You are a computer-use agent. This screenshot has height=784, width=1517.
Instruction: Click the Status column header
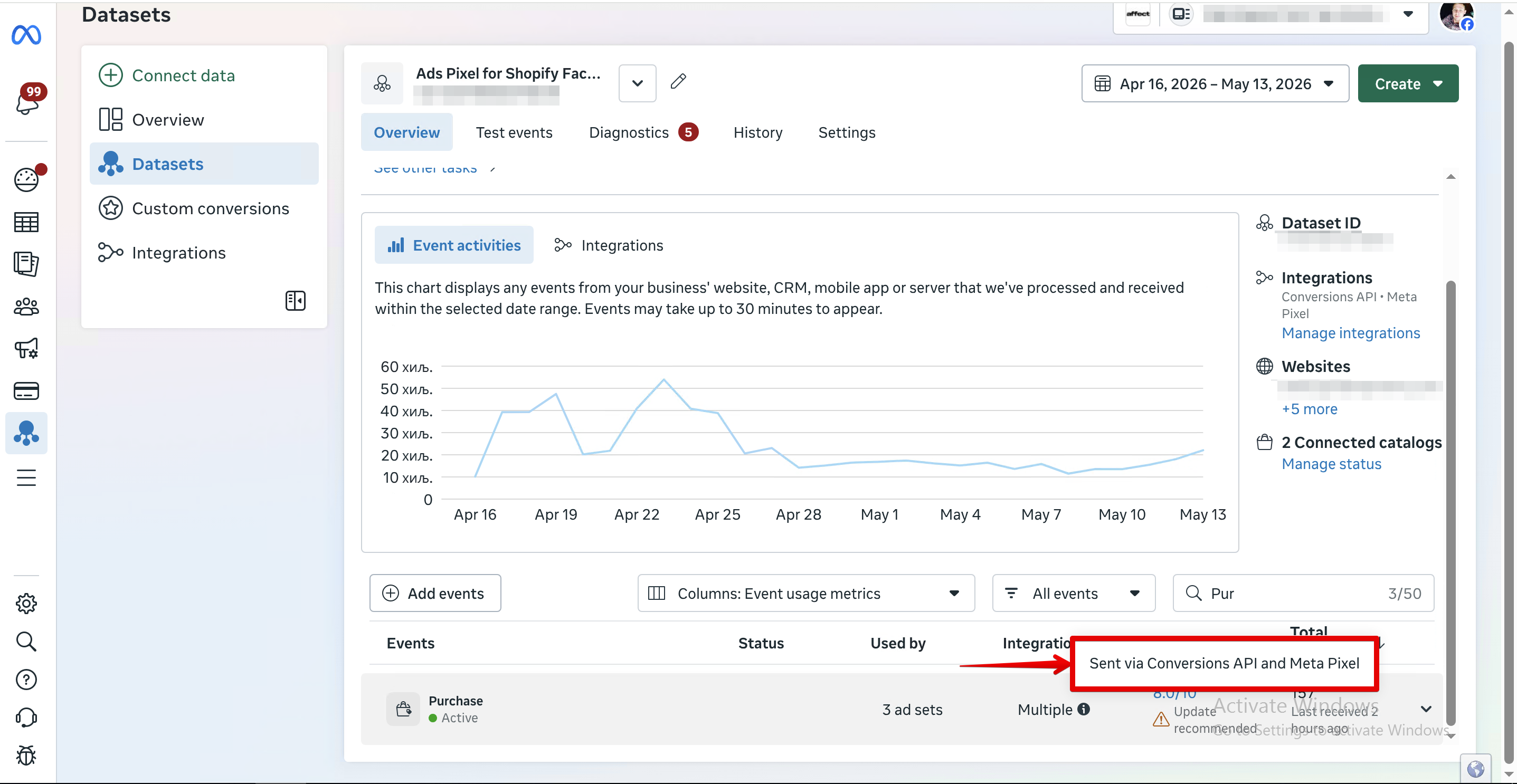coord(760,643)
